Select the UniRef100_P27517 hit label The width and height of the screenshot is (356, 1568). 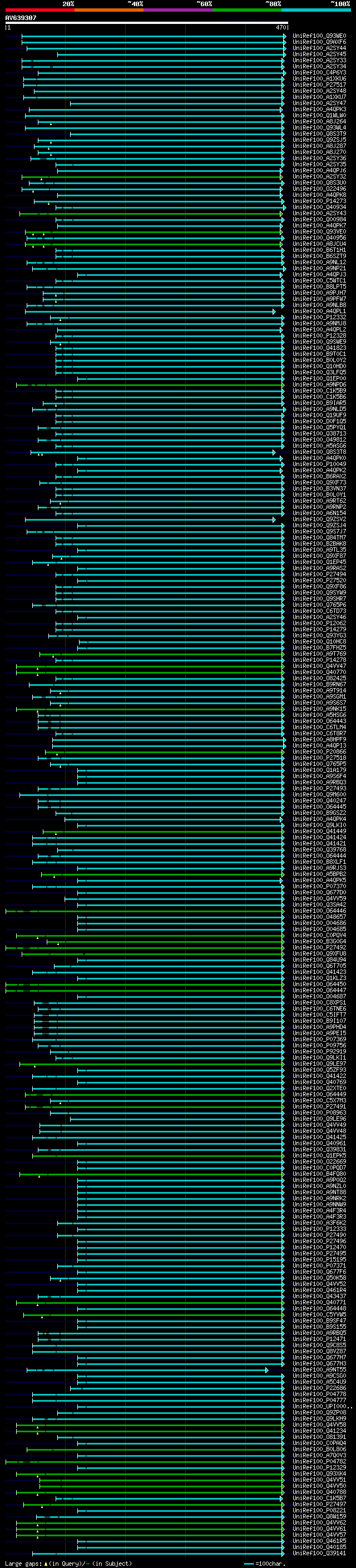tap(319, 85)
